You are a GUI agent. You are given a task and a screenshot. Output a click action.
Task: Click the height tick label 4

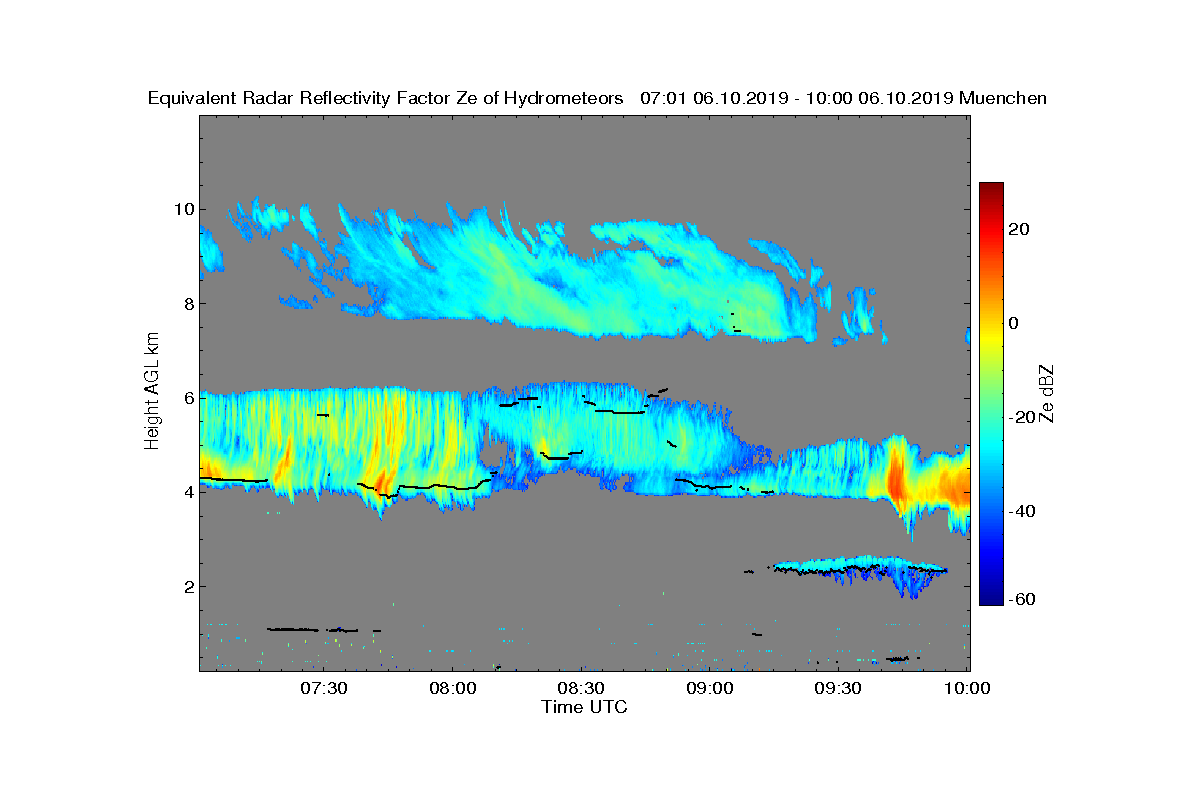click(188, 492)
